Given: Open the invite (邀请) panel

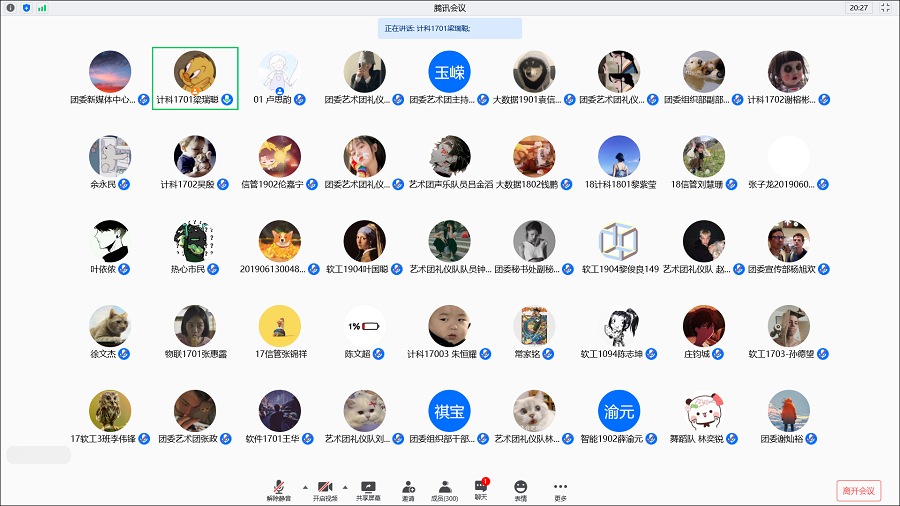Looking at the screenshot, I should pyautogui.click(x=408, y=486).
